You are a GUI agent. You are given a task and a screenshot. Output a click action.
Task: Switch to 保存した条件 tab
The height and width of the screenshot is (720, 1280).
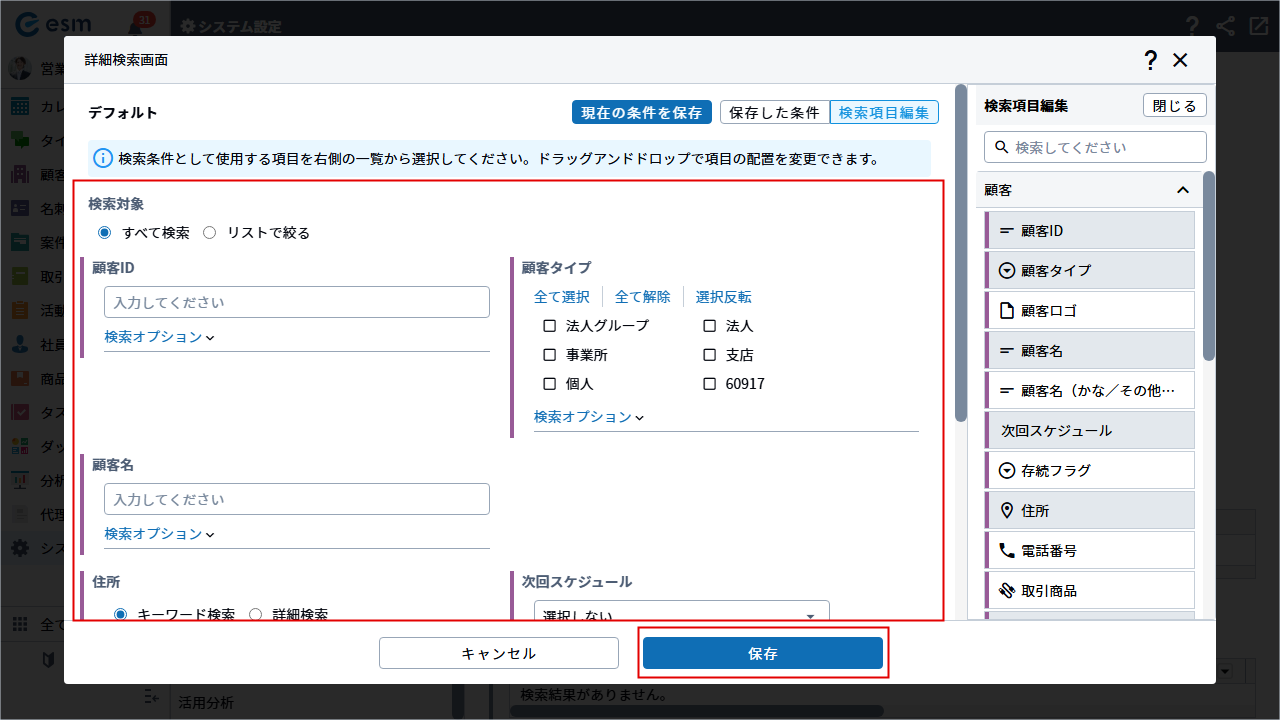tap(774, 113)
